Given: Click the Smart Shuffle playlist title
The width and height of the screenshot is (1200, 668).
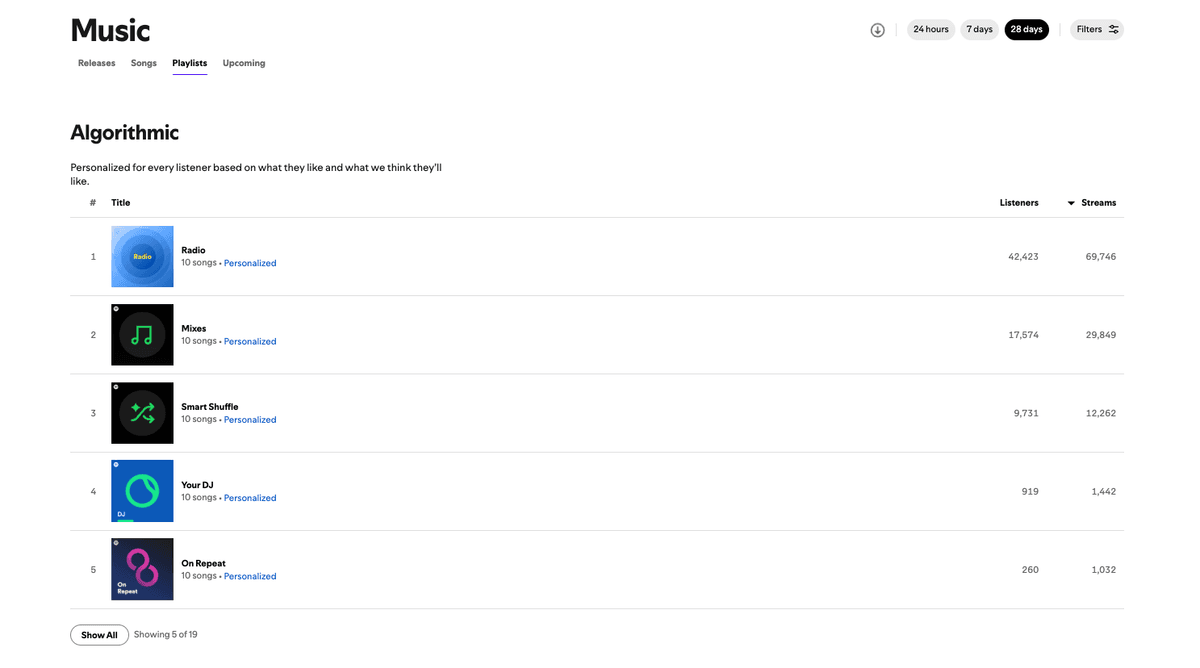Looking at the screenshot, I should 210,407.
